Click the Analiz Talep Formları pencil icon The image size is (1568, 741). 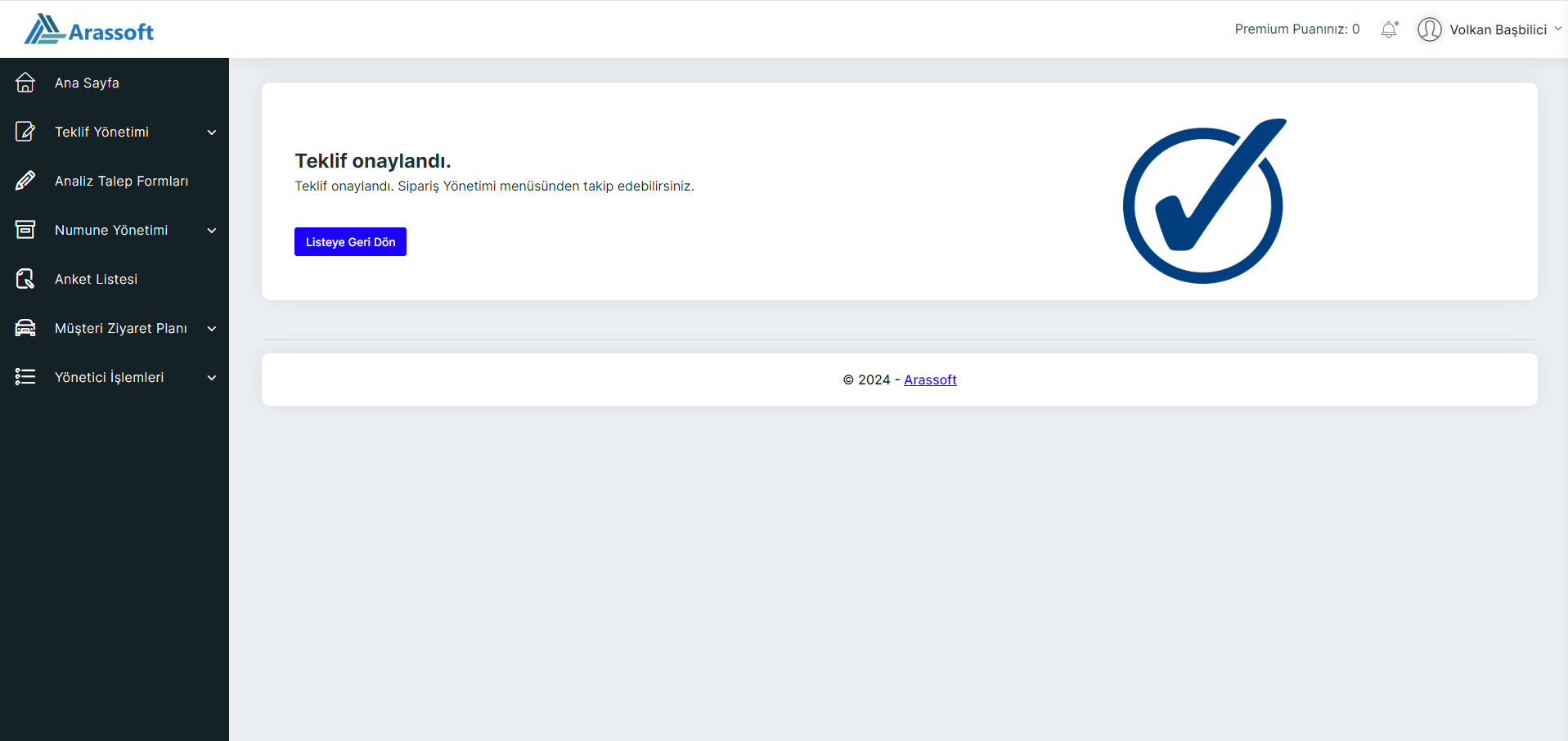(x=25, y=181)
